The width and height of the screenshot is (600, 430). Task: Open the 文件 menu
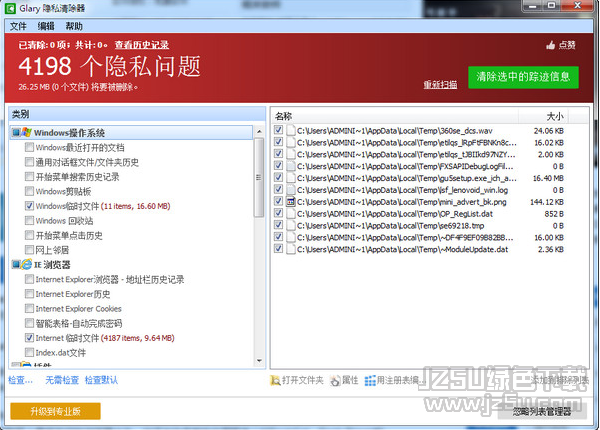point(18,26)
